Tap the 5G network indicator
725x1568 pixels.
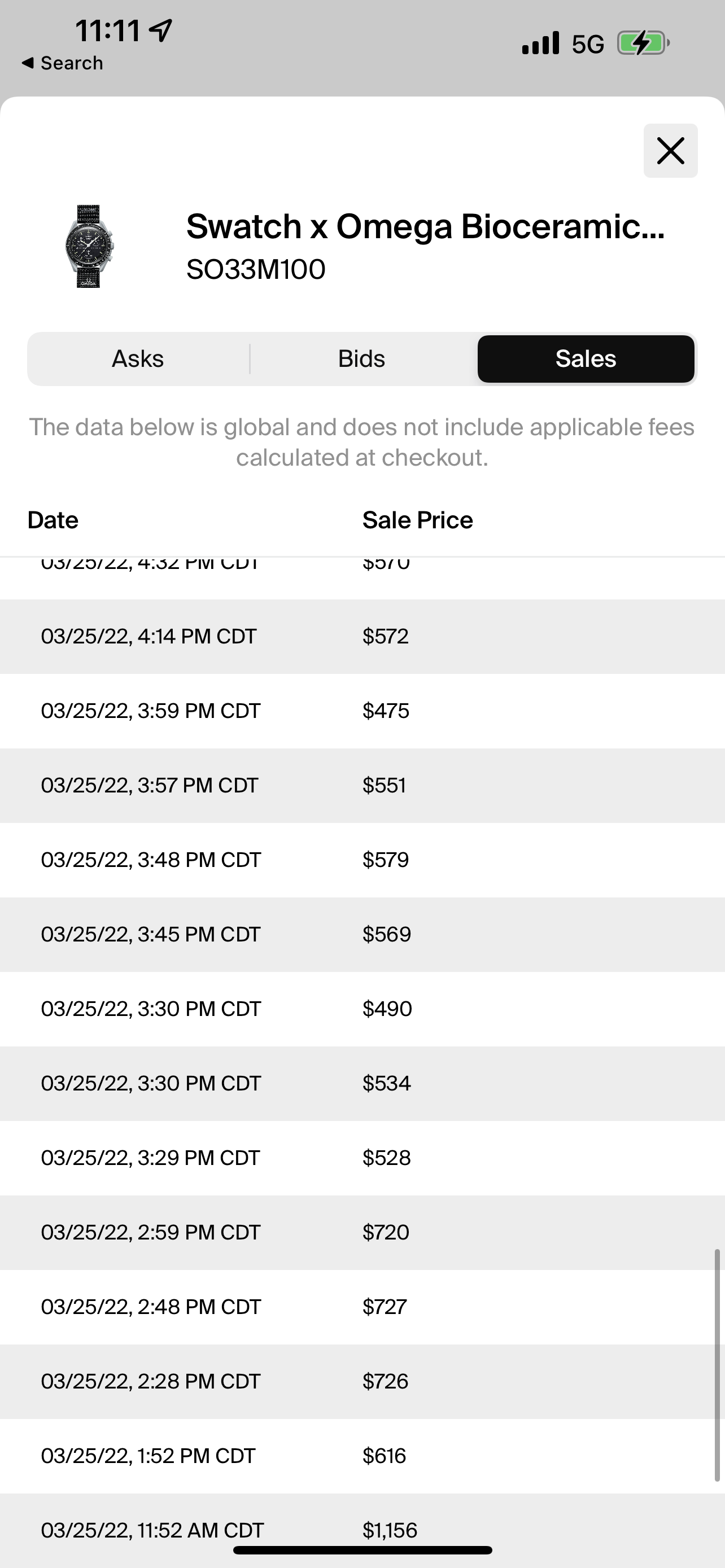tap(587, 44)
